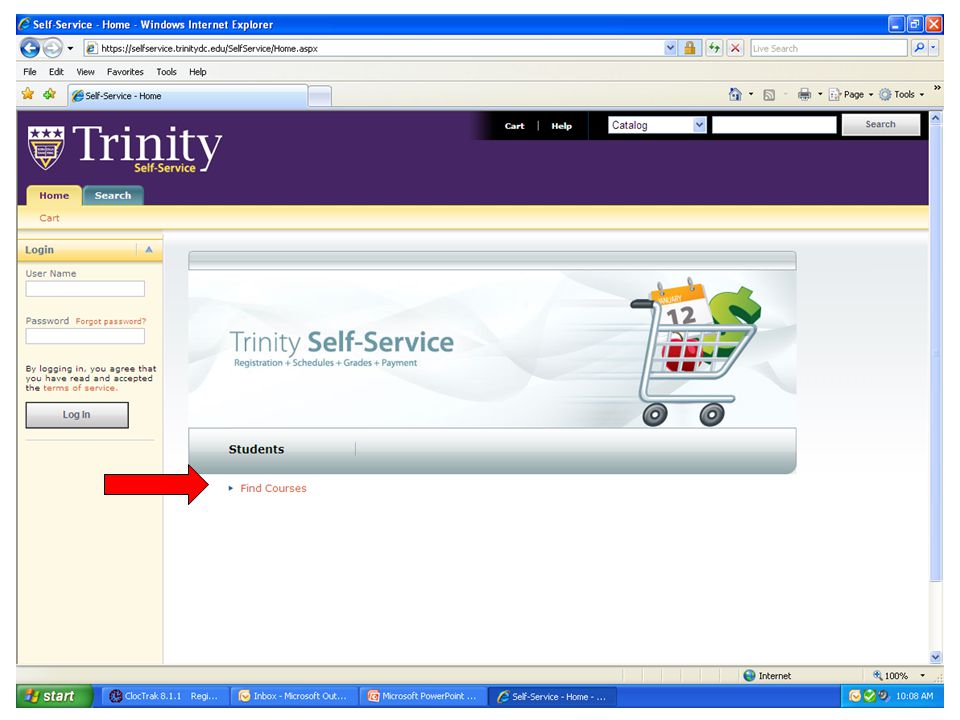Screen dimensions: 960x720
Task: Click the page scrollbar up arrow
Action: pyautogui.click(x=935, y=117)
